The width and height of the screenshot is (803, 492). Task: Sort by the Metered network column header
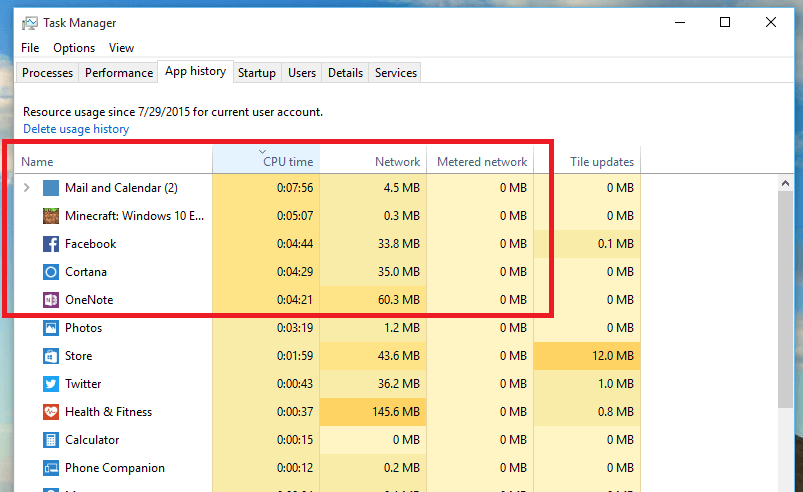pos(480,160)
